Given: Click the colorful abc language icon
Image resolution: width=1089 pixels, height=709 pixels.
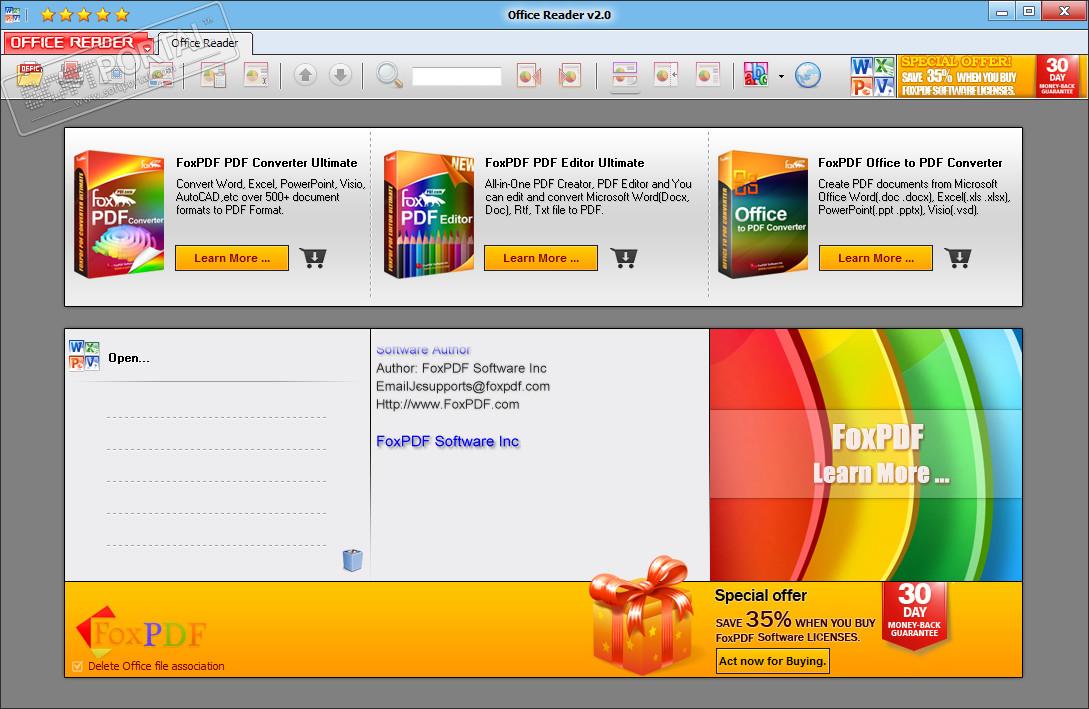Looking at the screenshot, I should tap(756, 74).
